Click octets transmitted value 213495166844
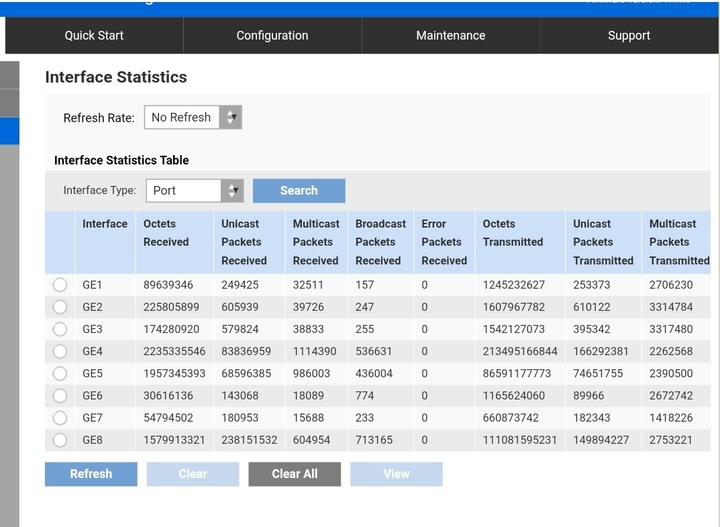Viewport: 720px width, 527px height. 520,351
